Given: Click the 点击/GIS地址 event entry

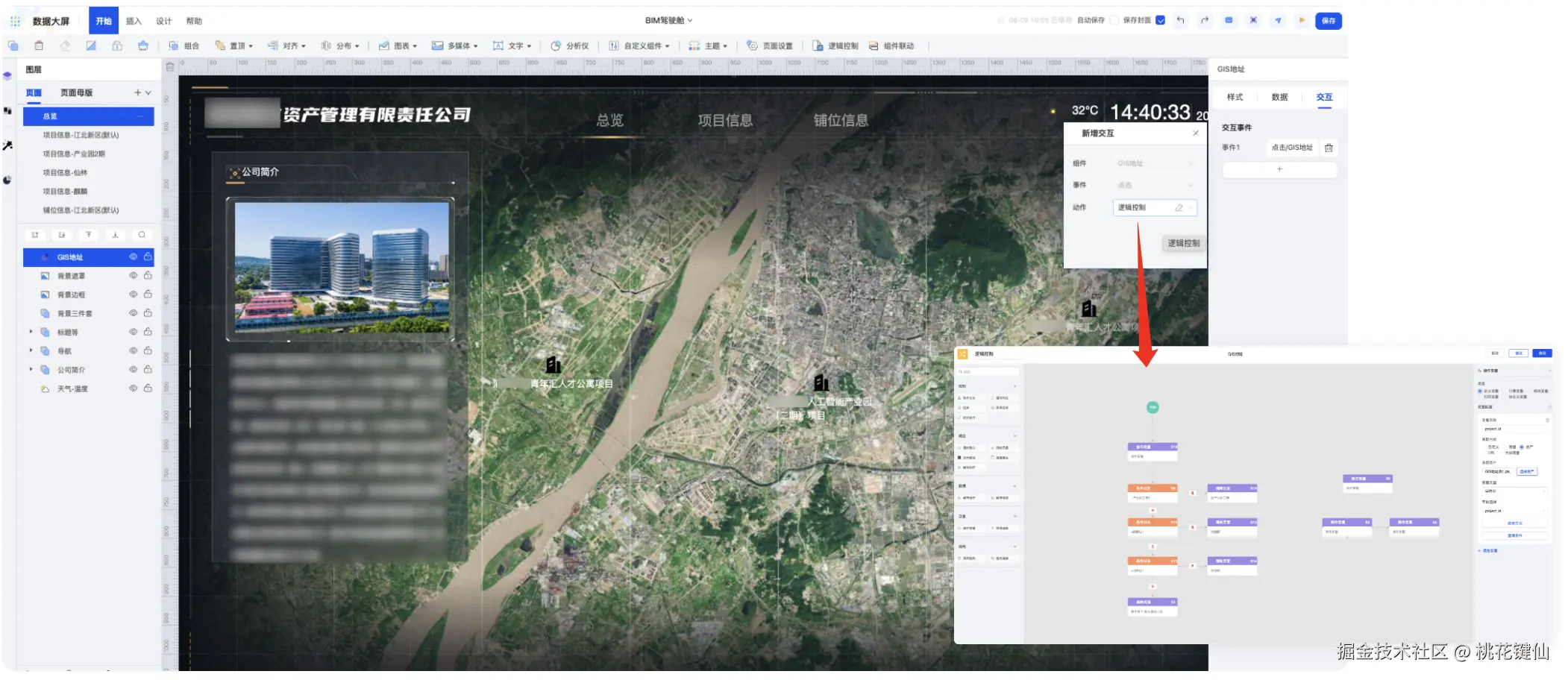Looking at the screenshot, I should 1292,148.
